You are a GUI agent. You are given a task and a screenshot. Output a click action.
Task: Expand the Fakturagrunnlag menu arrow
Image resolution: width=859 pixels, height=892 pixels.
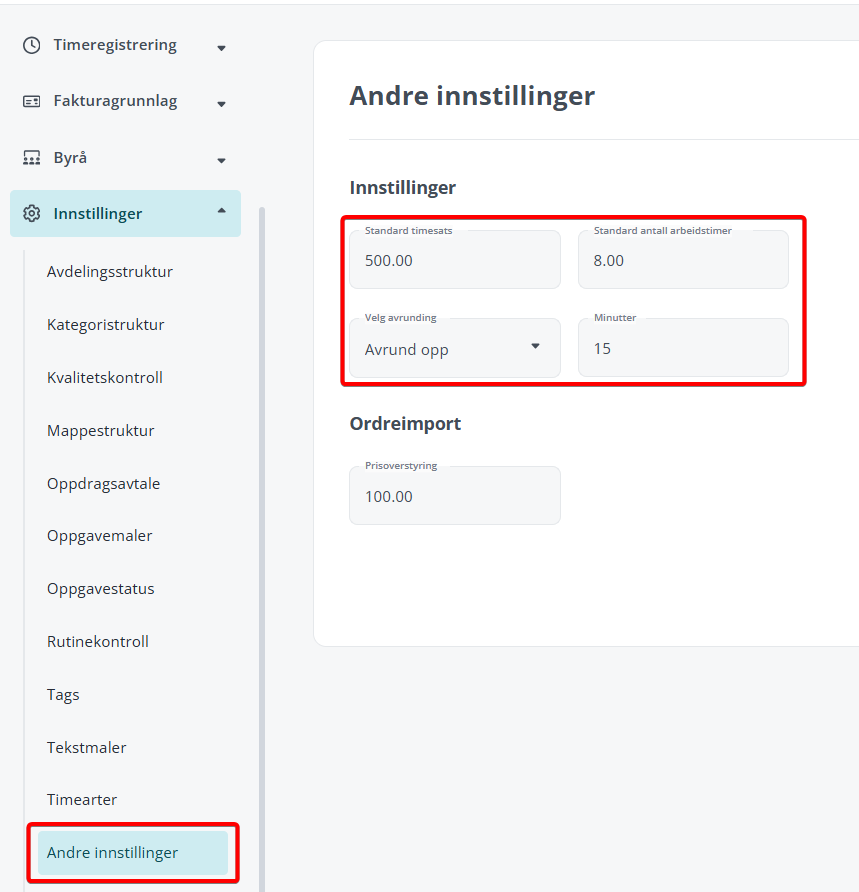click(222, 104)
